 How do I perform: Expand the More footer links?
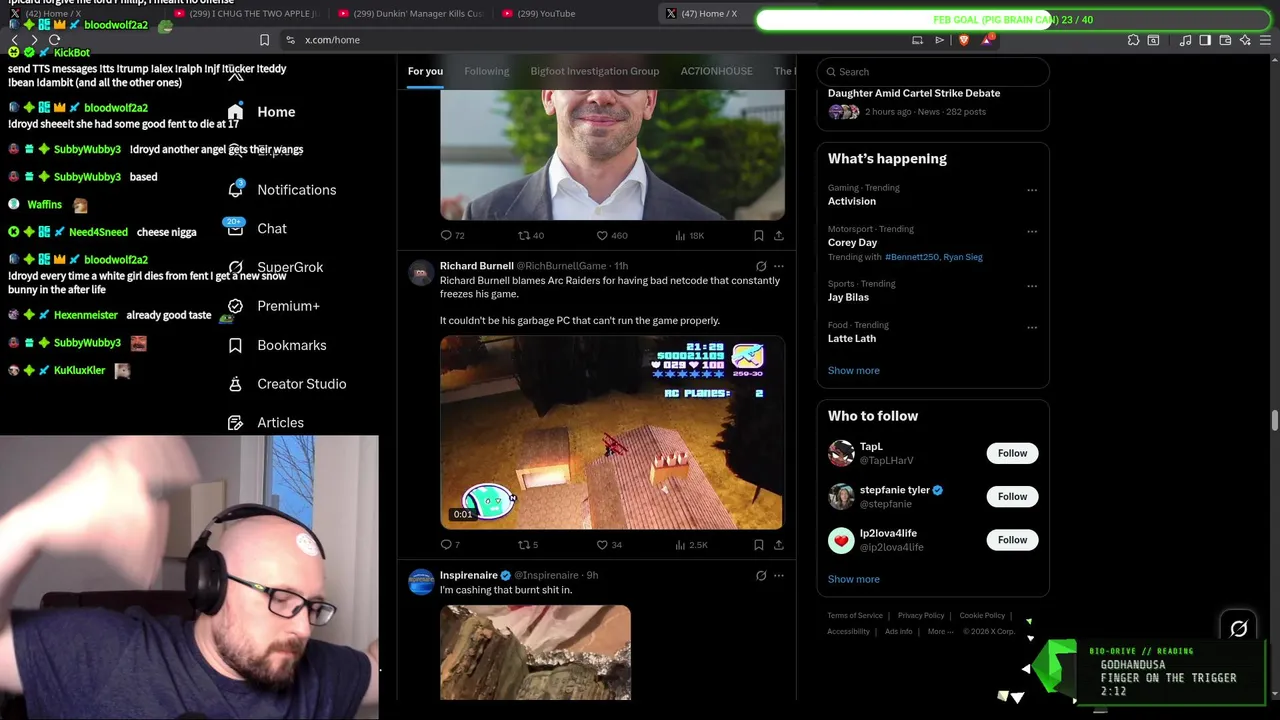(940, 632)
